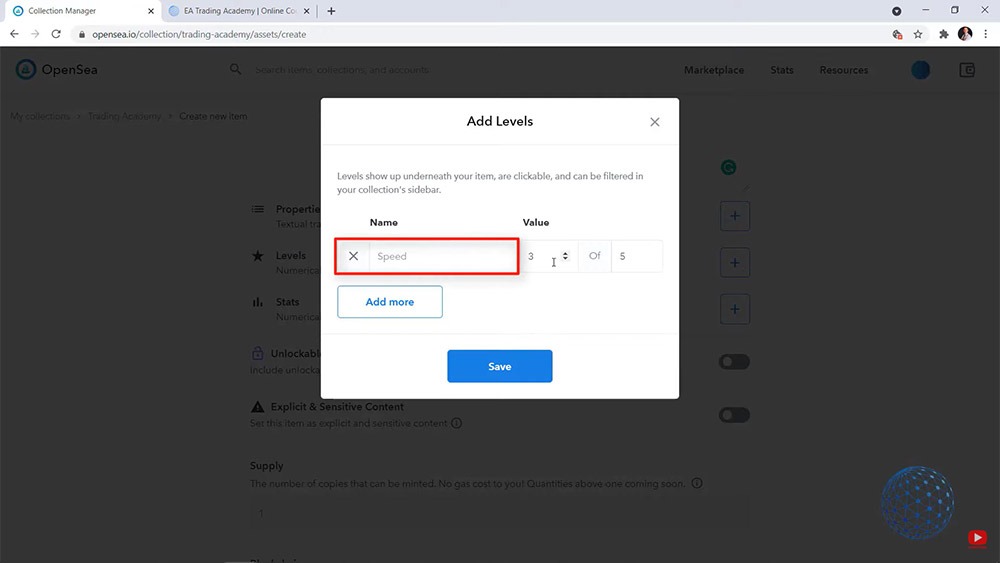Click the OpenSea account avatar
1000x563 pixels.
tap(920, 70)
